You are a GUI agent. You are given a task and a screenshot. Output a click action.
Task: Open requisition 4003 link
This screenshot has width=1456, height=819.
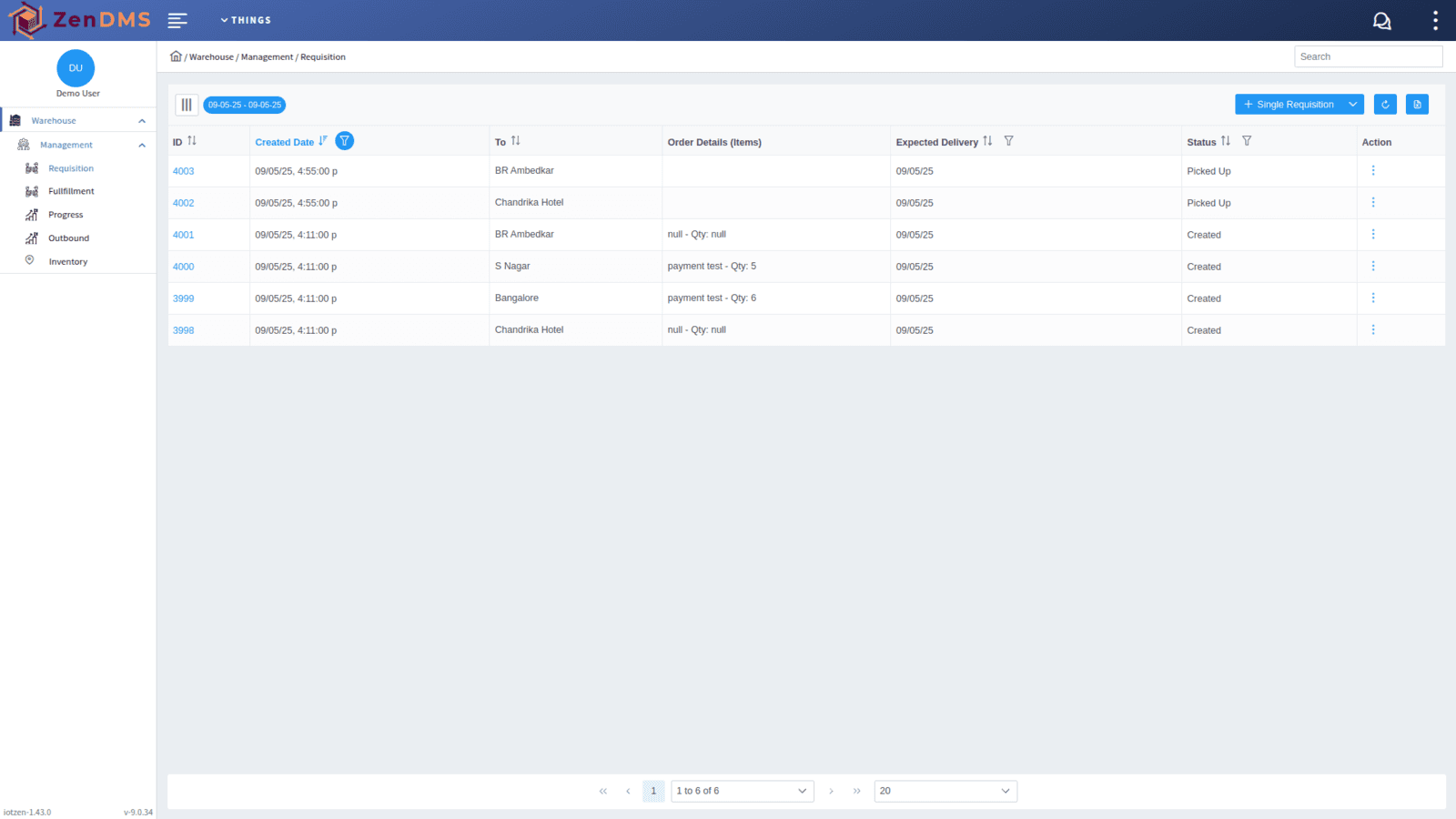[183, 170]
